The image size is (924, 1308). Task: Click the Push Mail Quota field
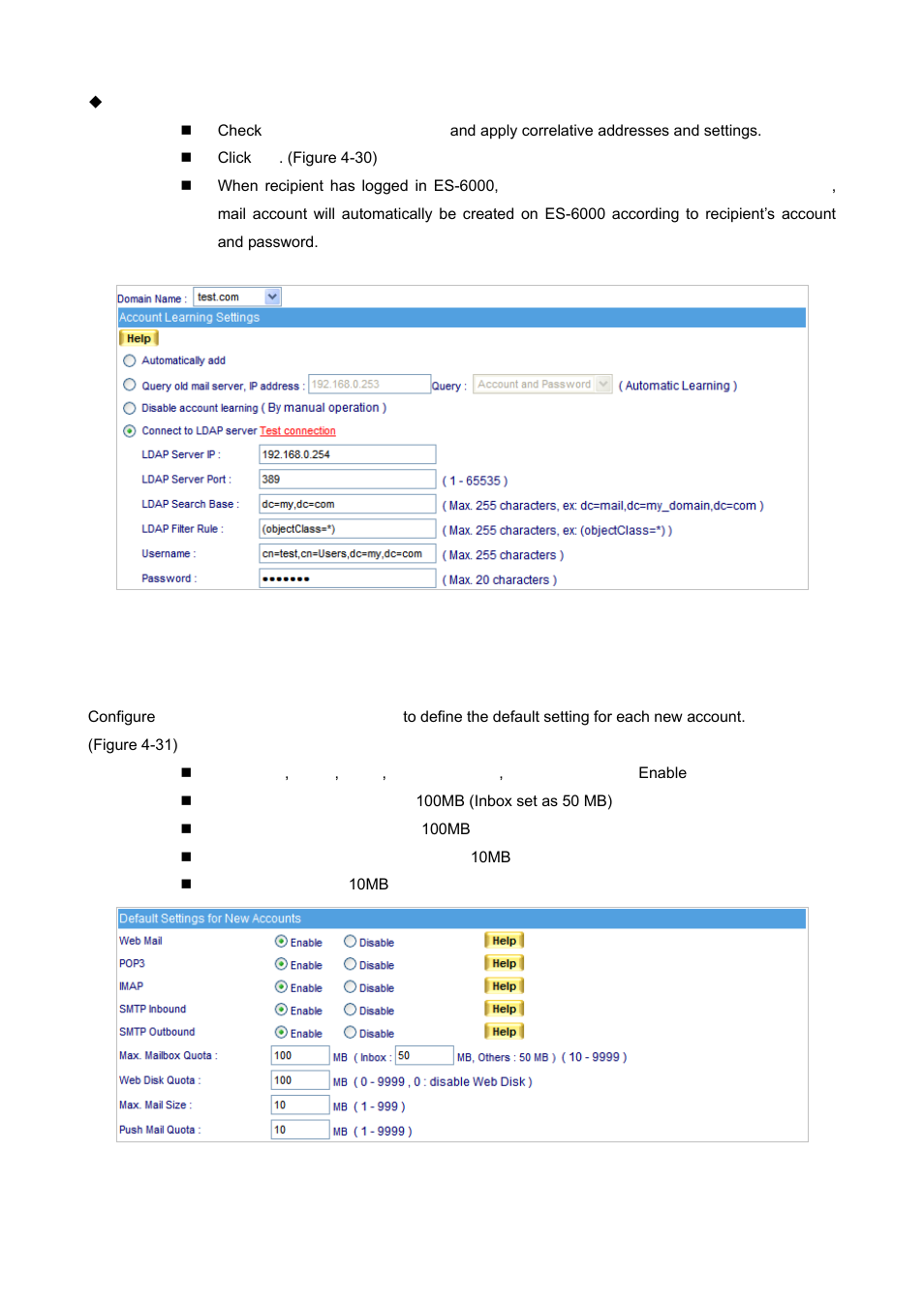300,1130
